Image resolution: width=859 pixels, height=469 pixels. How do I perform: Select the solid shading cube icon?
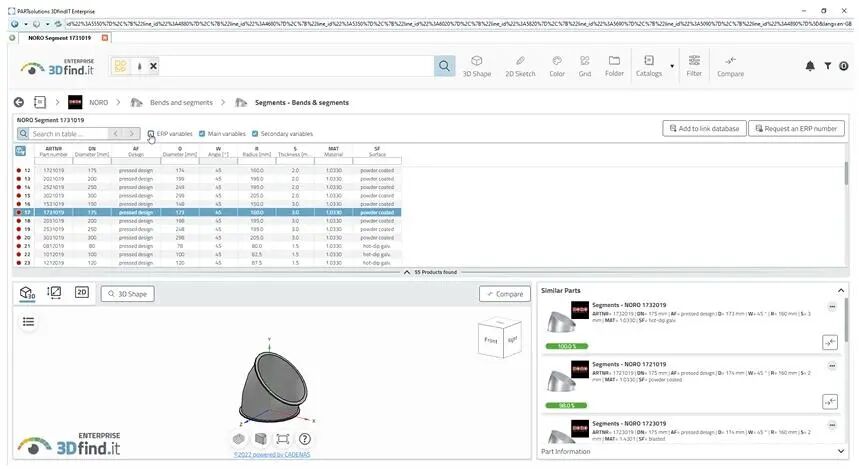(x=261, y=439)
